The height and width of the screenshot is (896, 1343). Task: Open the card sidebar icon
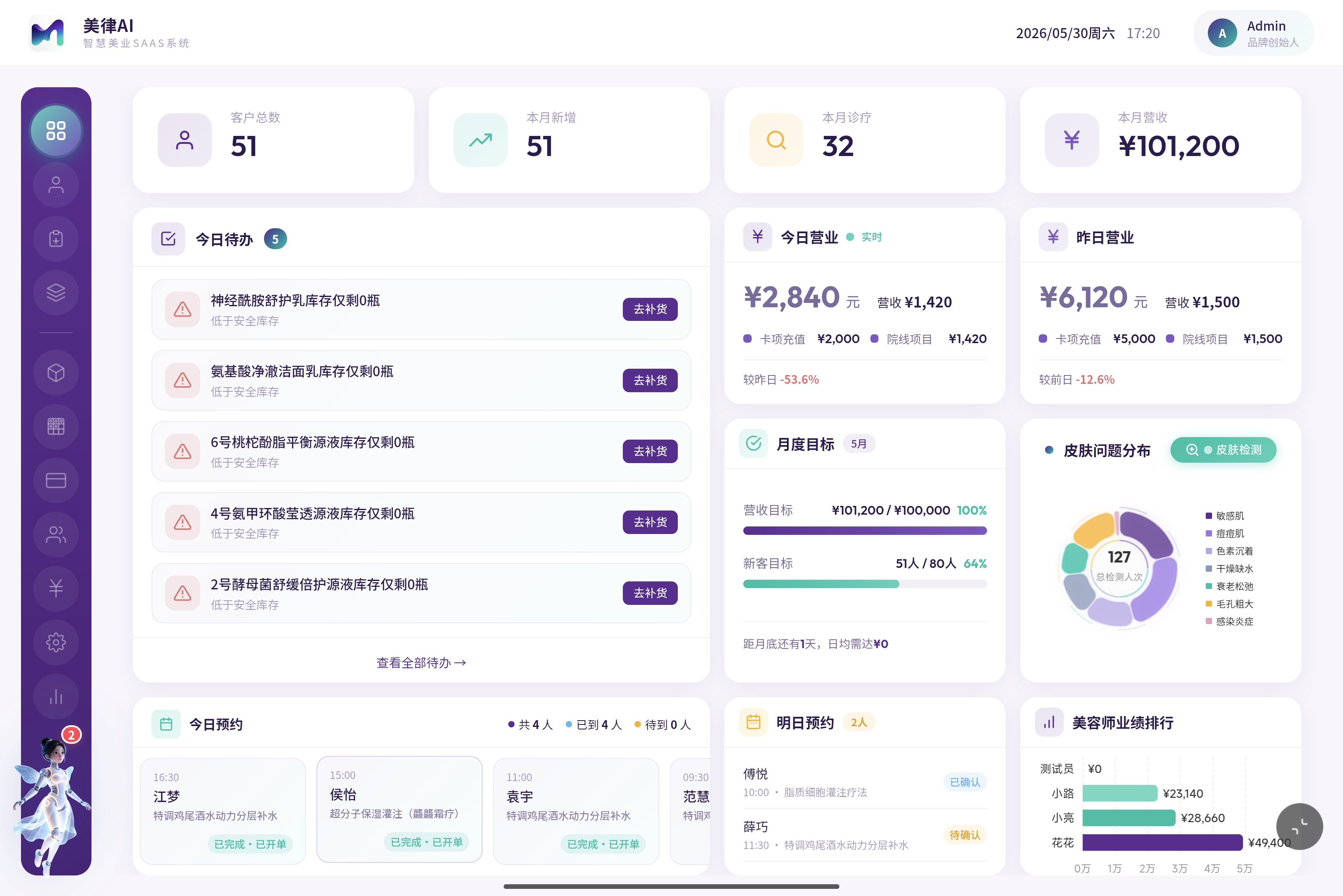click(x=56, y=481)
